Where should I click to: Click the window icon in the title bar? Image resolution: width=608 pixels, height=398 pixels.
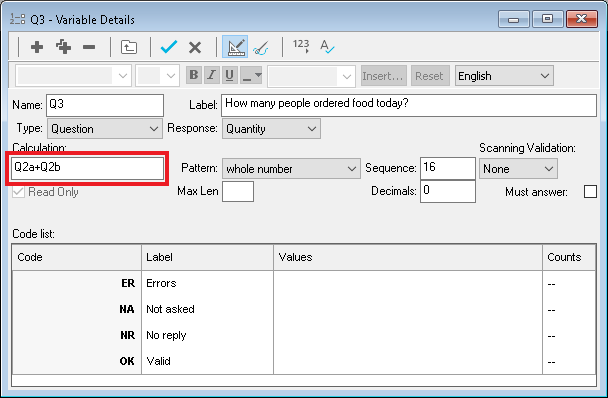coord(17,19)
